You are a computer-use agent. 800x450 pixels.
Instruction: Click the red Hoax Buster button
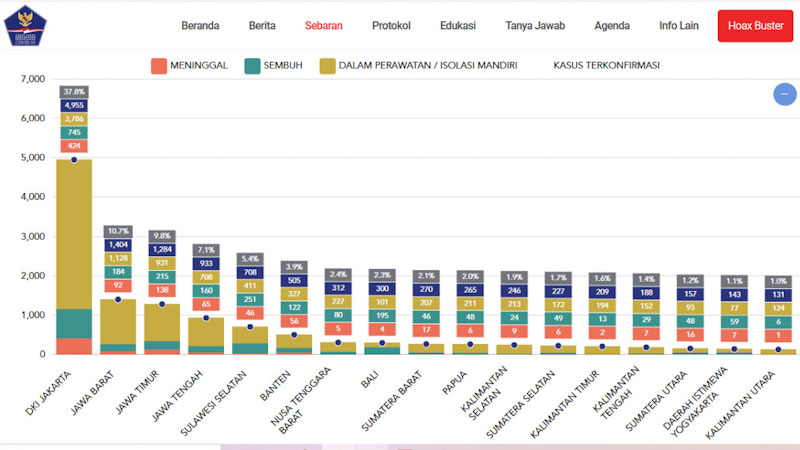point(755,26)
